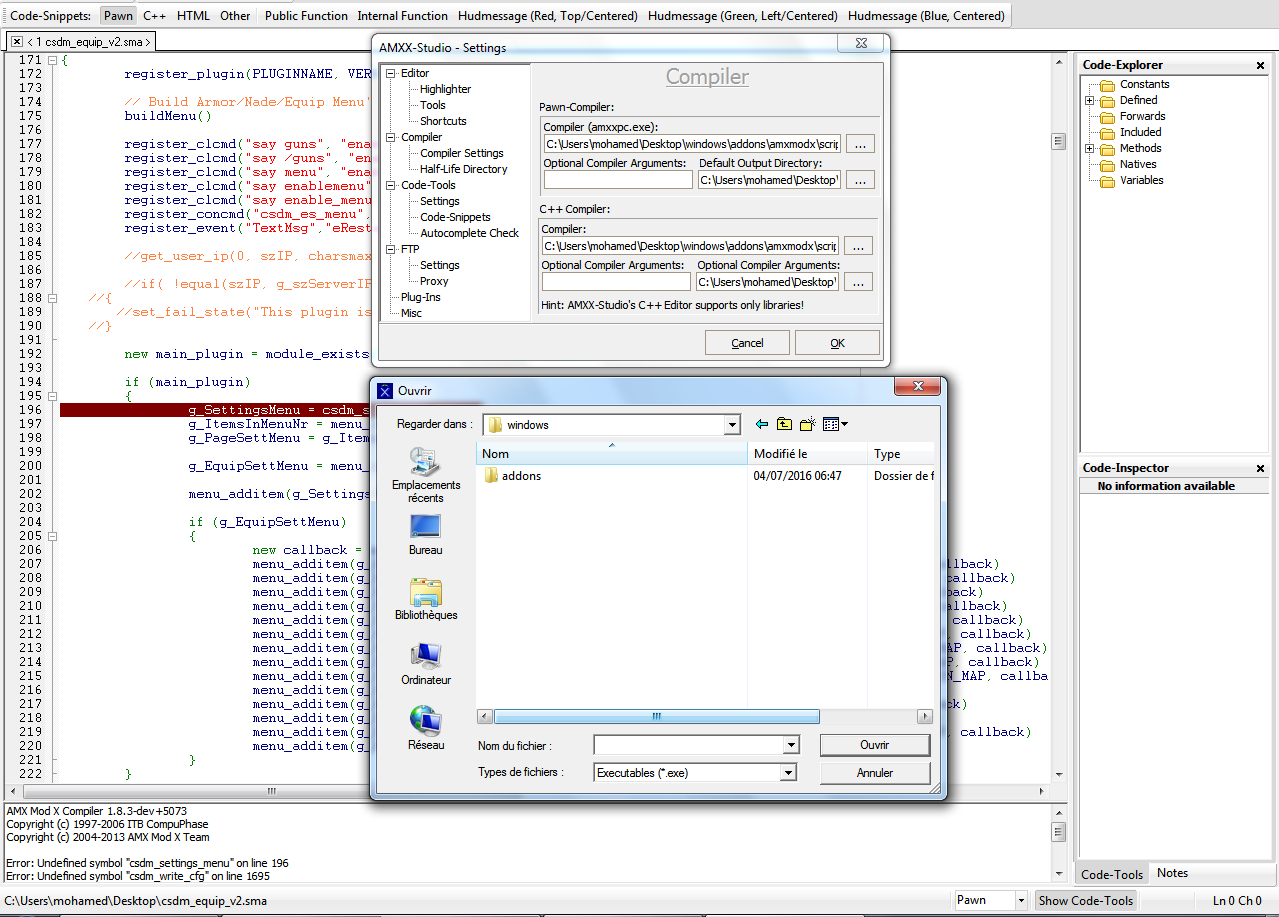Viewport: 1279px width, 917px height.
Task: Expand the Defined node in Code-Explorer
Action: pyautogui.click(x=1089, y=100)
